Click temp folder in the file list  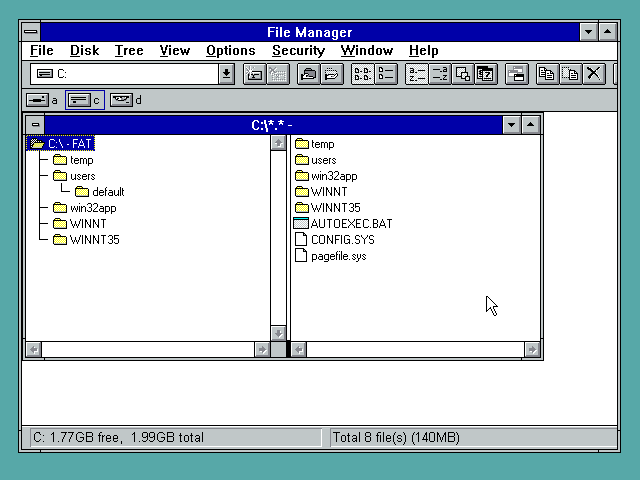(315, 144)
